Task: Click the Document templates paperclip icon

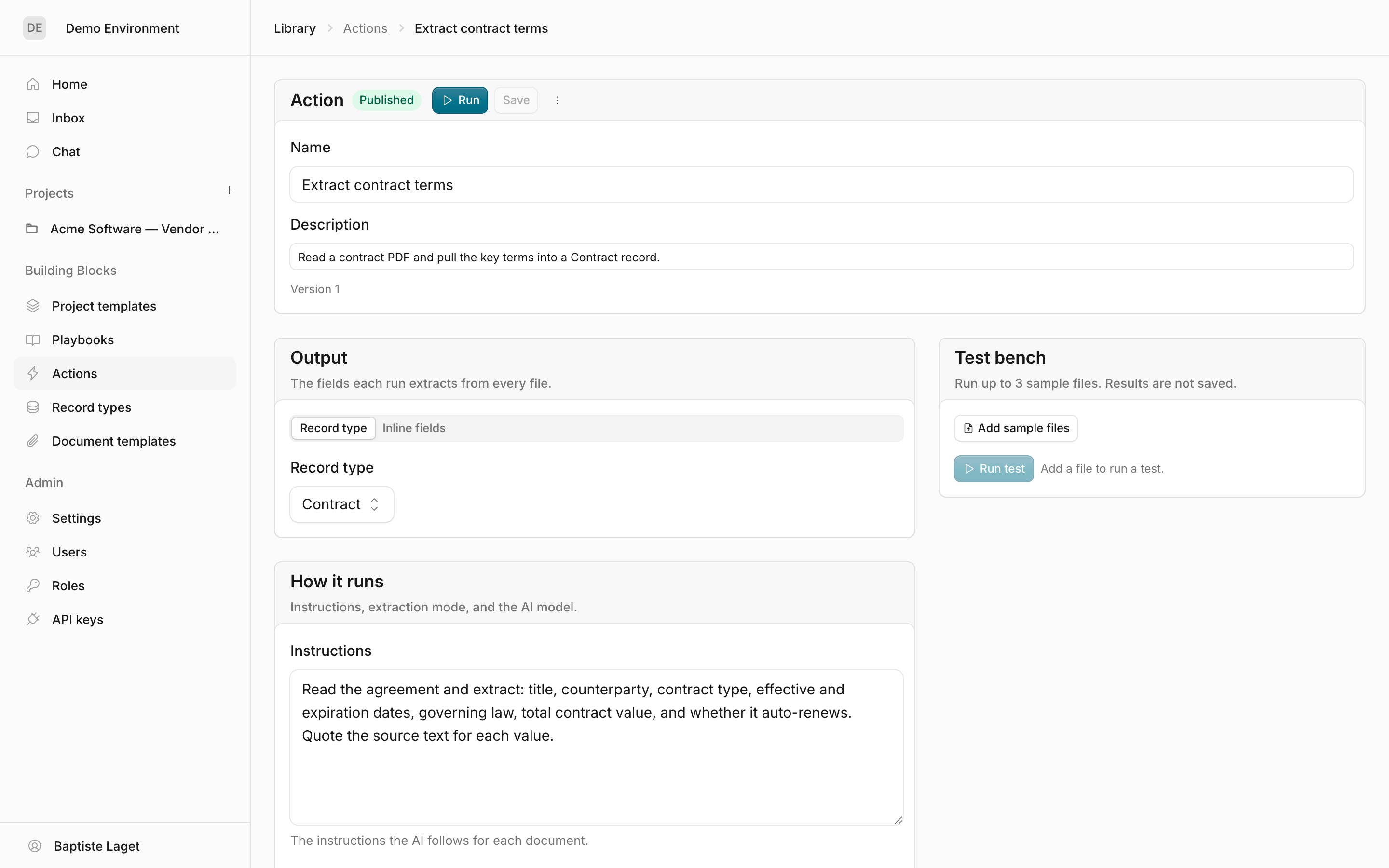Action: (x=33, y=441)
